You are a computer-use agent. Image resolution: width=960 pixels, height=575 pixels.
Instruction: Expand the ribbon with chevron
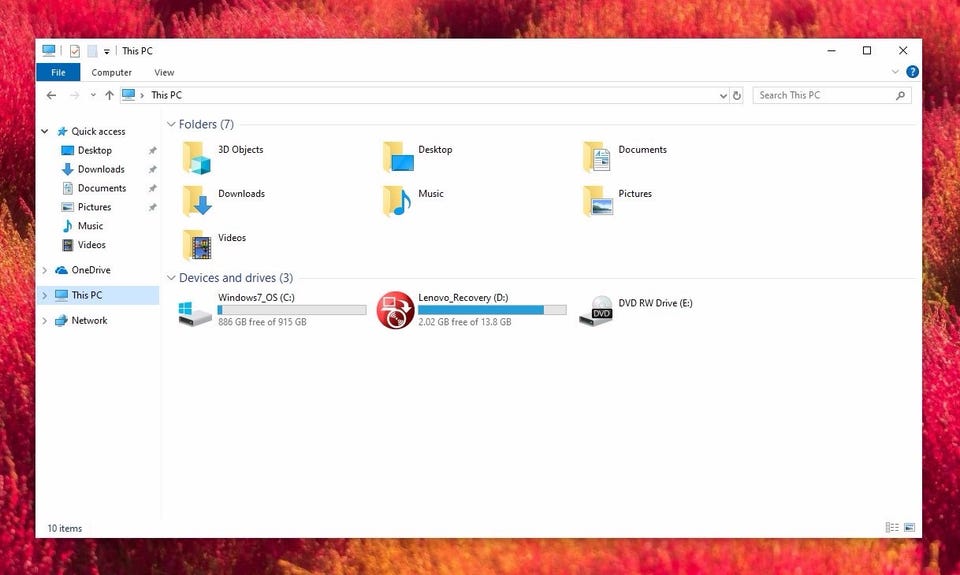tap(895, 72)
